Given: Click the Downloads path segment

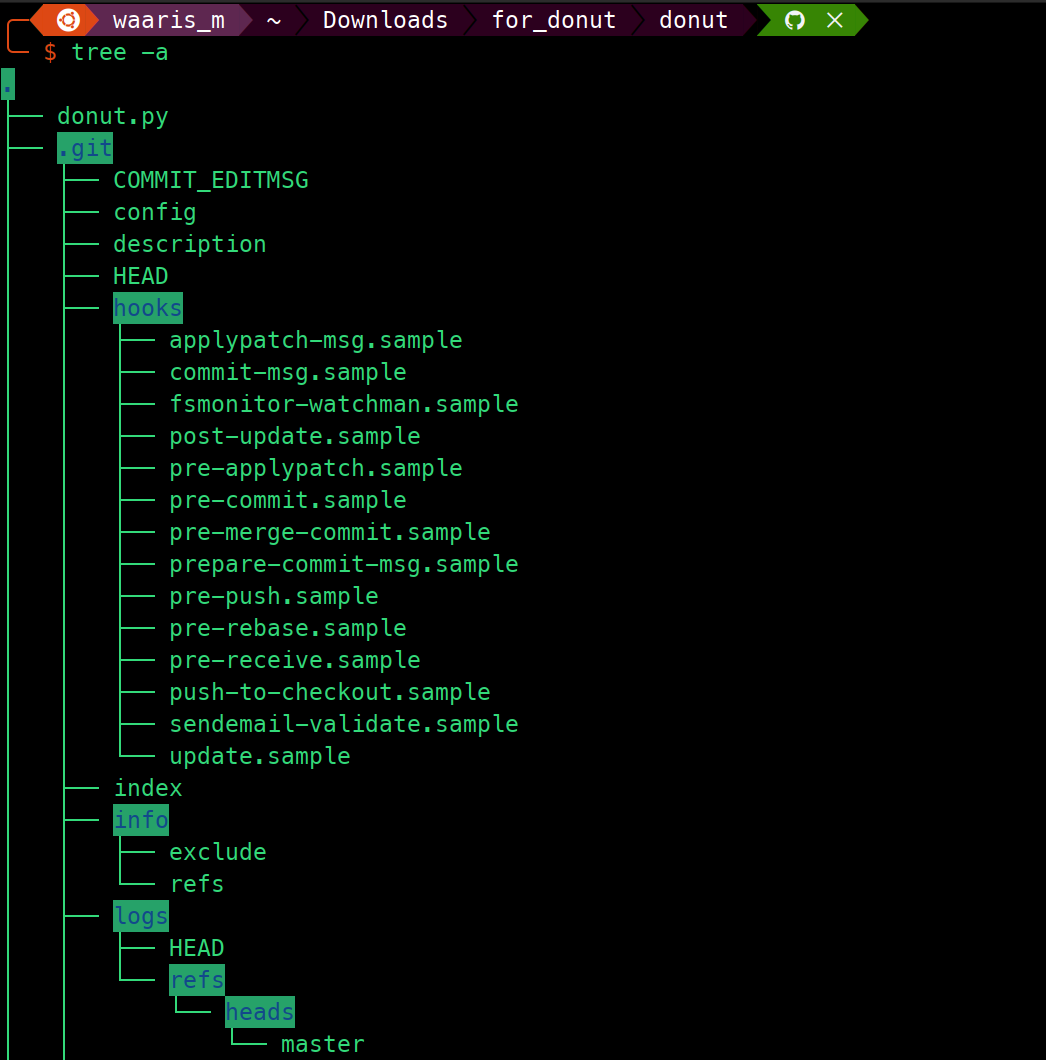Looking at the screenshot, I should tap(385, 20).
